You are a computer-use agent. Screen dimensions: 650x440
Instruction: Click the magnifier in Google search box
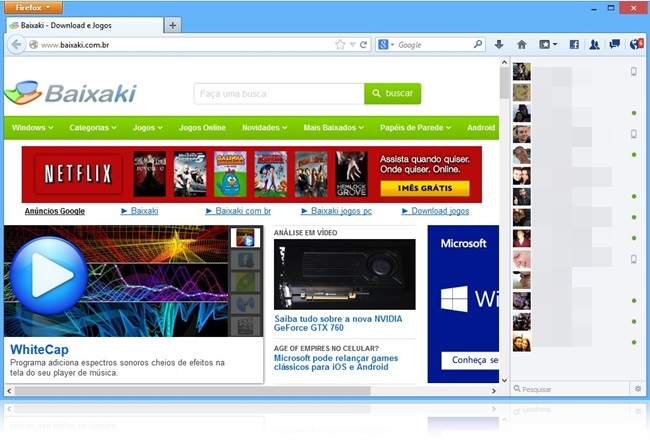click(x=478, y=44)
